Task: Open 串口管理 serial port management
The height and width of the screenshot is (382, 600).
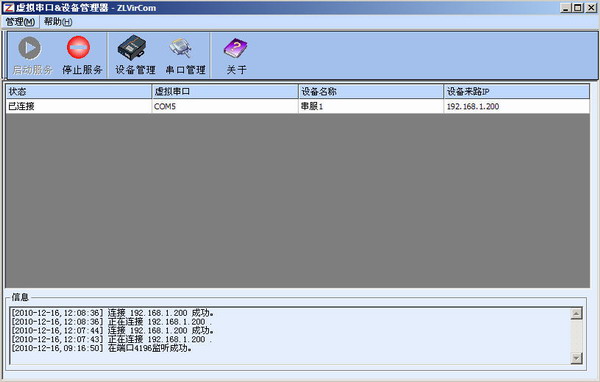Action: click(x=180, y=48)
